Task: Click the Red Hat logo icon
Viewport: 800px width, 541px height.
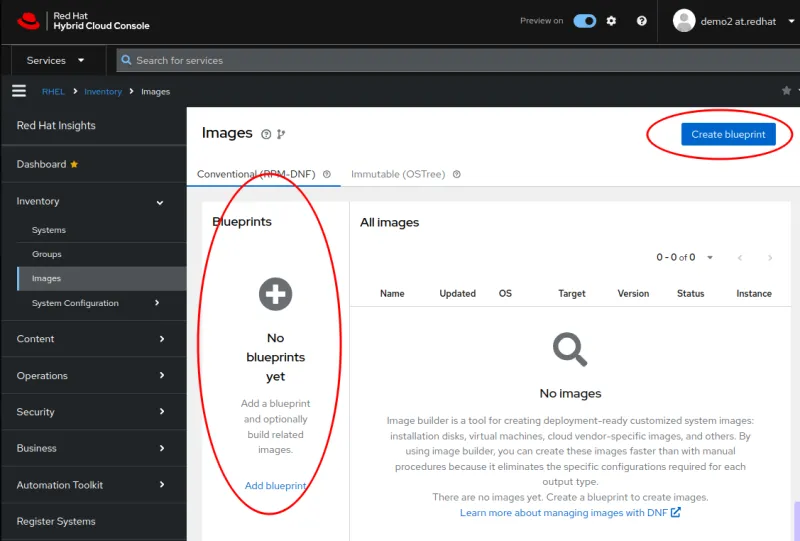Action: click(x=28, y=20)
